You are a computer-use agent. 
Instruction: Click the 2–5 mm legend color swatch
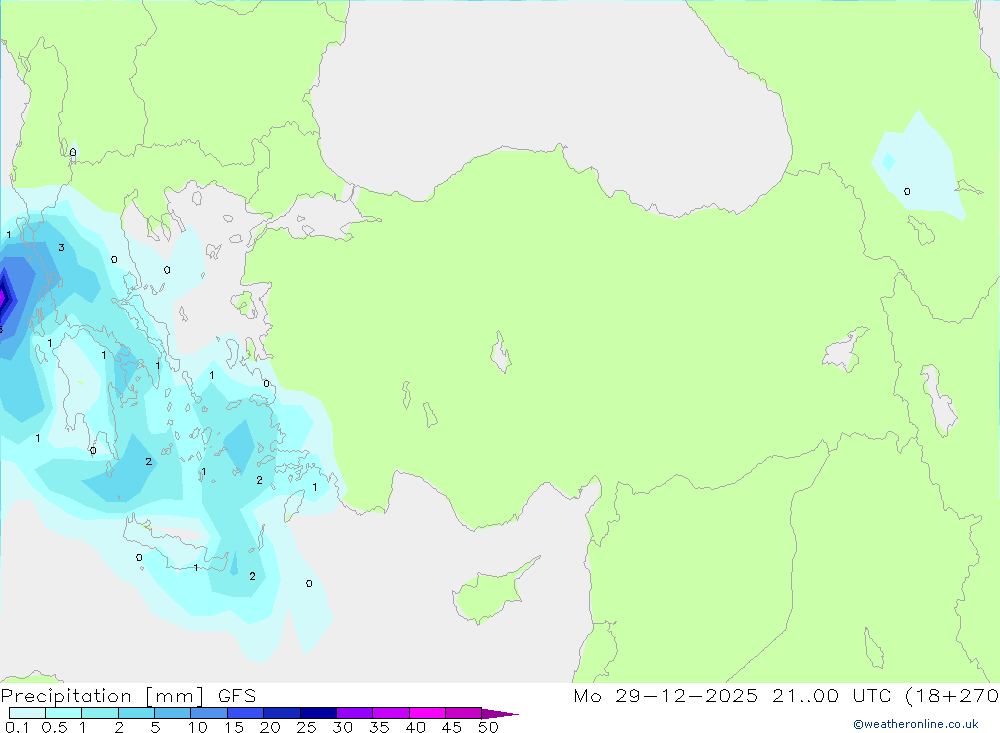[136, 713]
